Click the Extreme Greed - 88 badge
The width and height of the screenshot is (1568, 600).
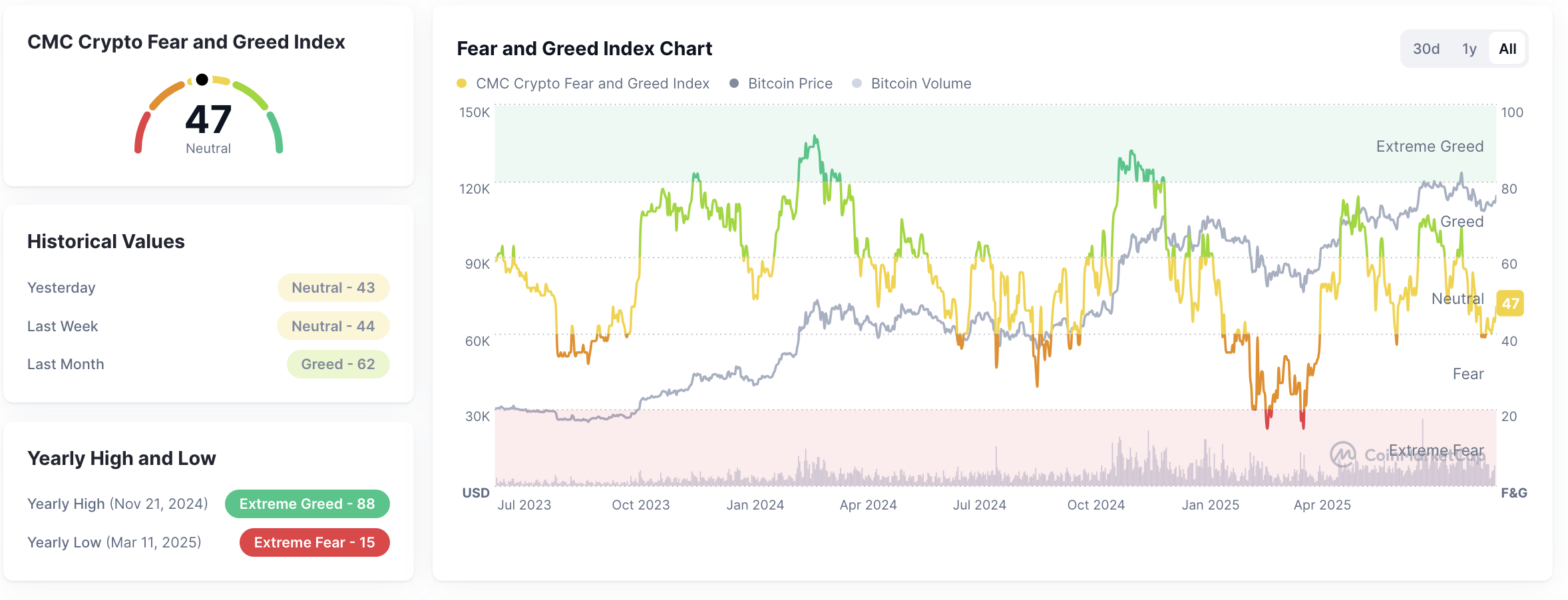307,504
